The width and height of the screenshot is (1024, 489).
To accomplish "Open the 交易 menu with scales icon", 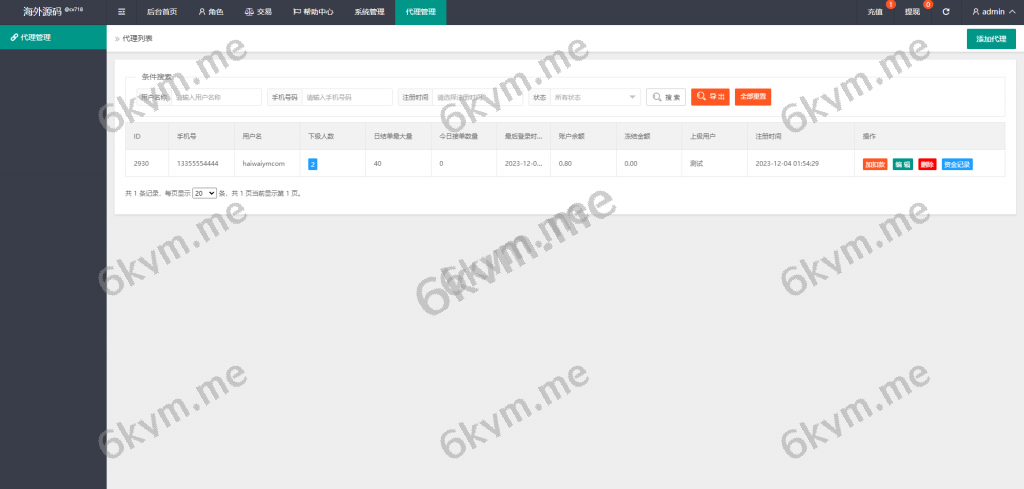I will click(258, 12).
